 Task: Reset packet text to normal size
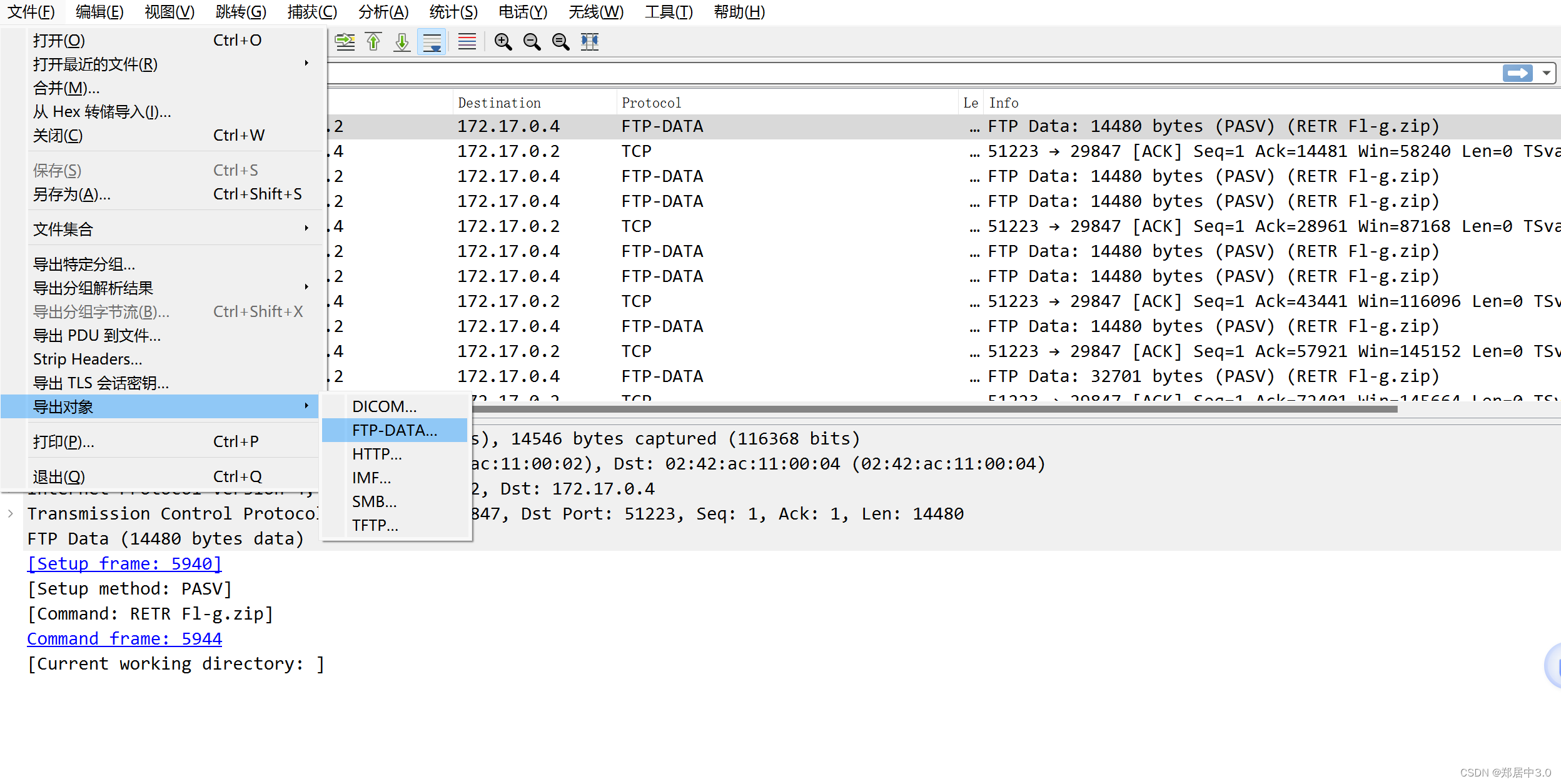click(560, 42)
